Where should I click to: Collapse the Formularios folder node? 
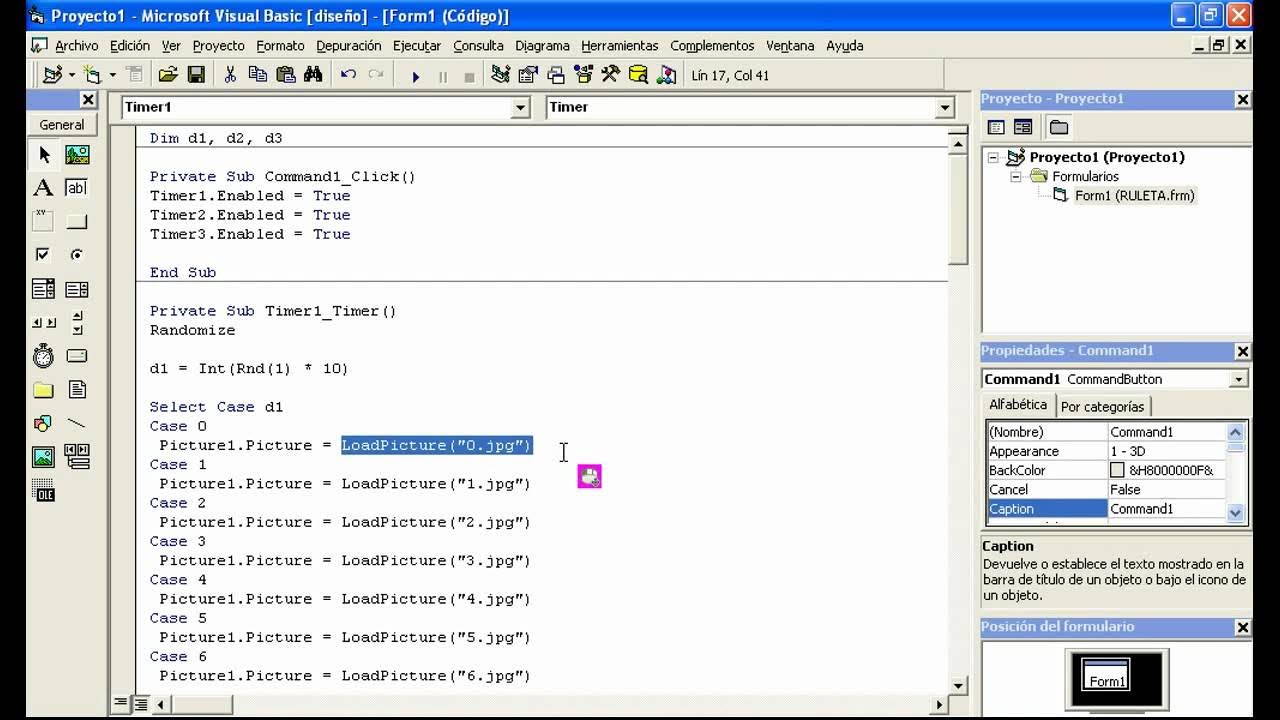point(1015,176)
